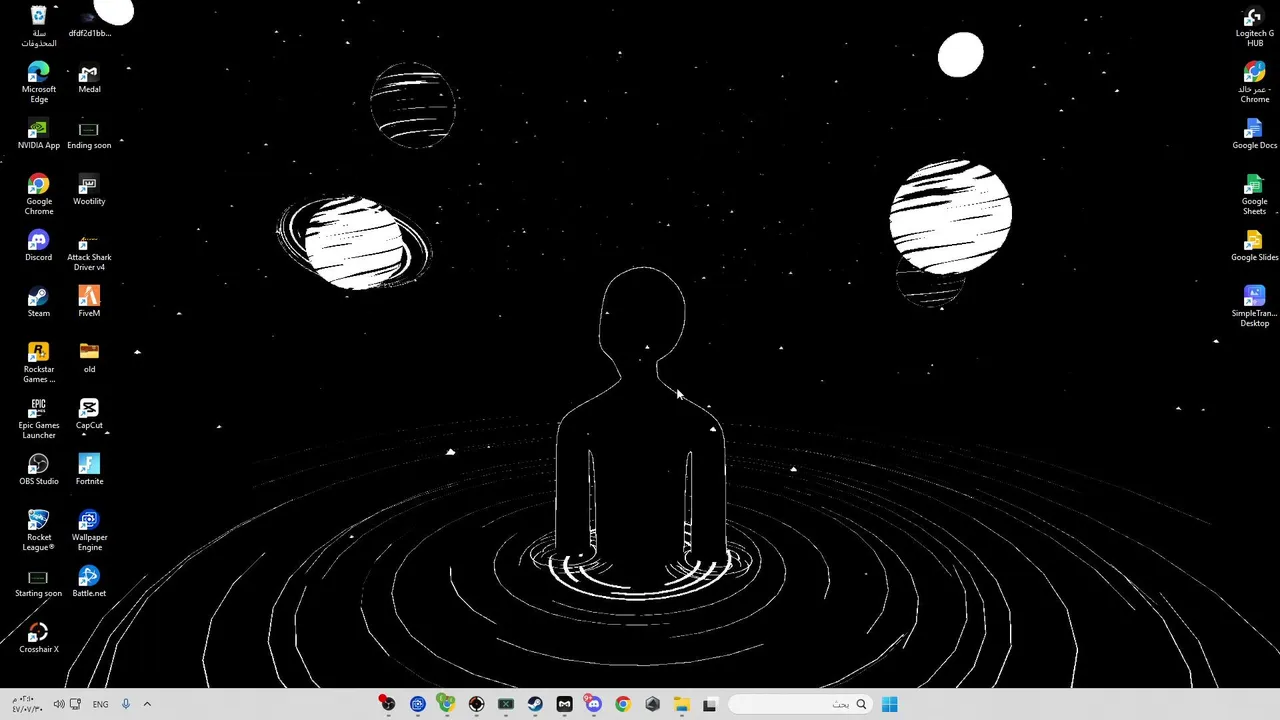This screenshot has height=720, width=1280.
Task: Open the dfdf2d1bb file on desktop
Action: tap(89, 22)
